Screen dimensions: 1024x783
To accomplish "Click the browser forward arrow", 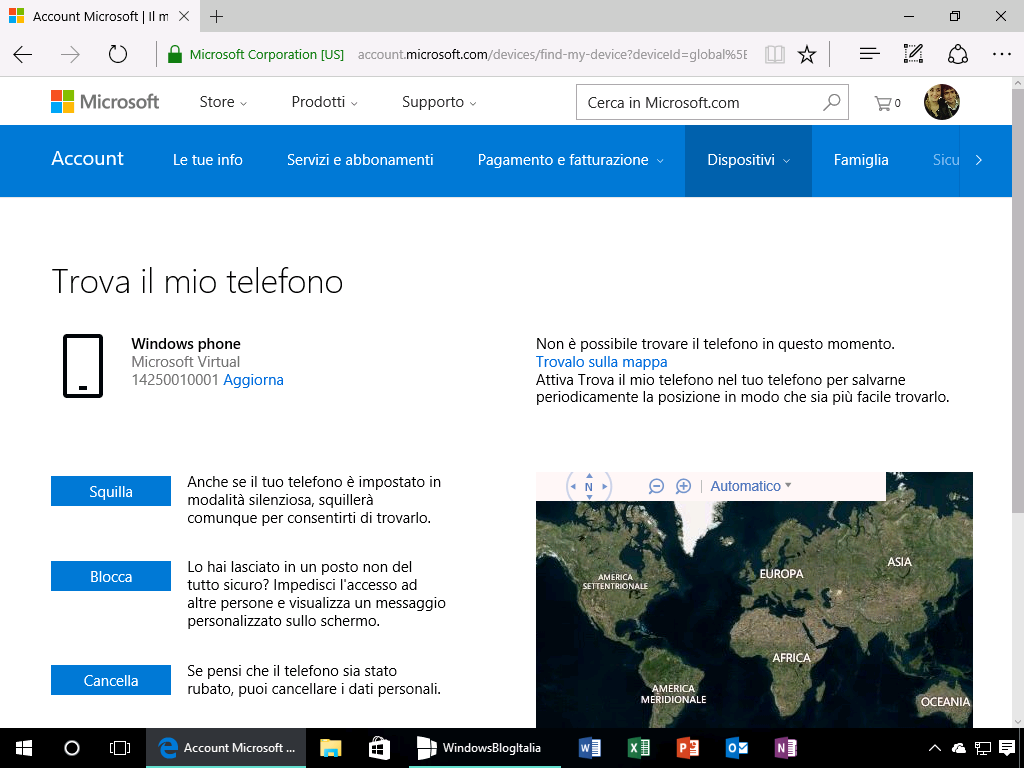I will pyautogui.click(x=70, y=54).
